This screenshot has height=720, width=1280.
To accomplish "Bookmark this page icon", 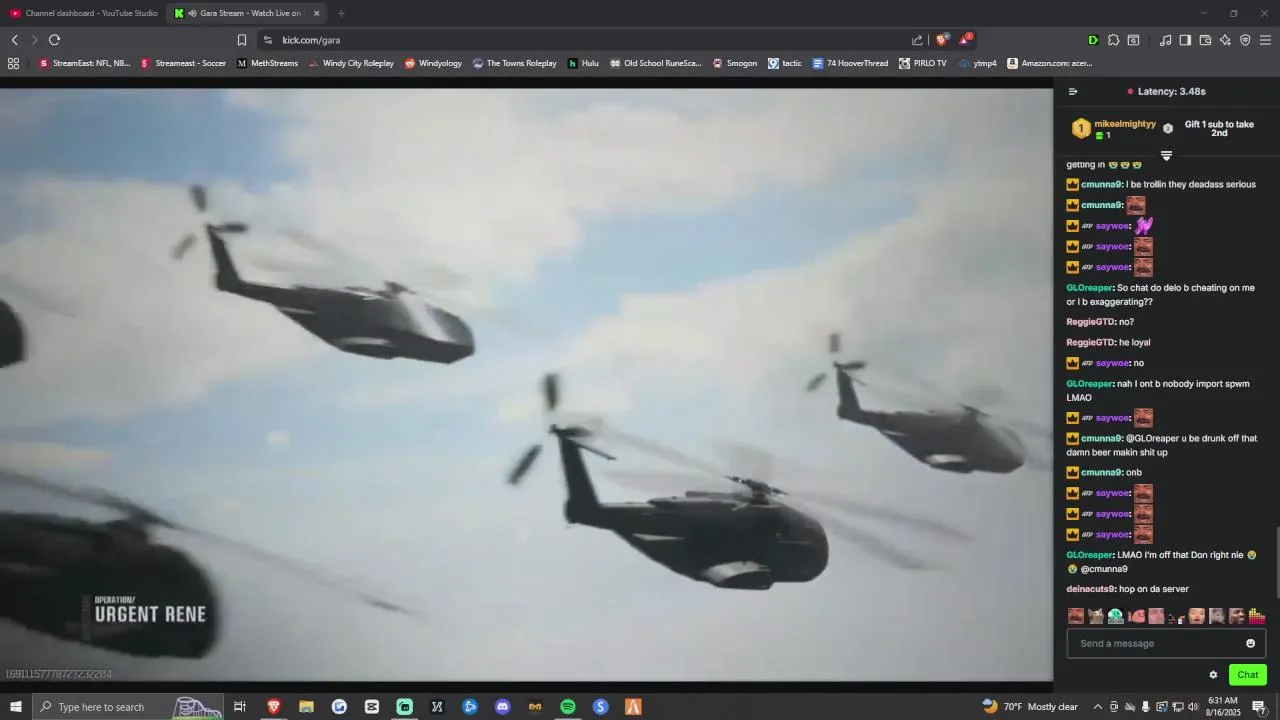I will coord(241,40).
